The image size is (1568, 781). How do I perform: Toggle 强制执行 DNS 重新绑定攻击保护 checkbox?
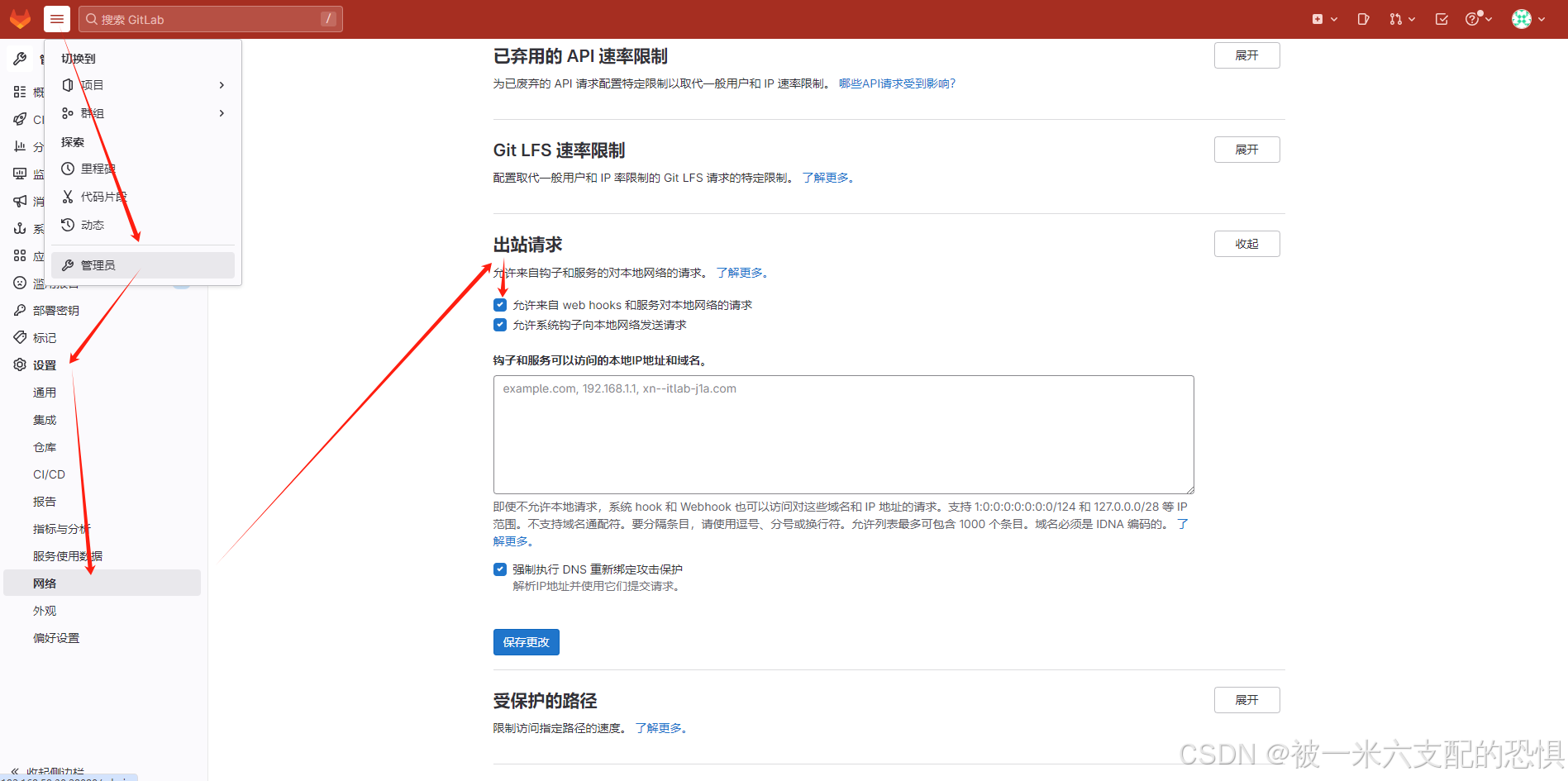click(x=500, y=569)
